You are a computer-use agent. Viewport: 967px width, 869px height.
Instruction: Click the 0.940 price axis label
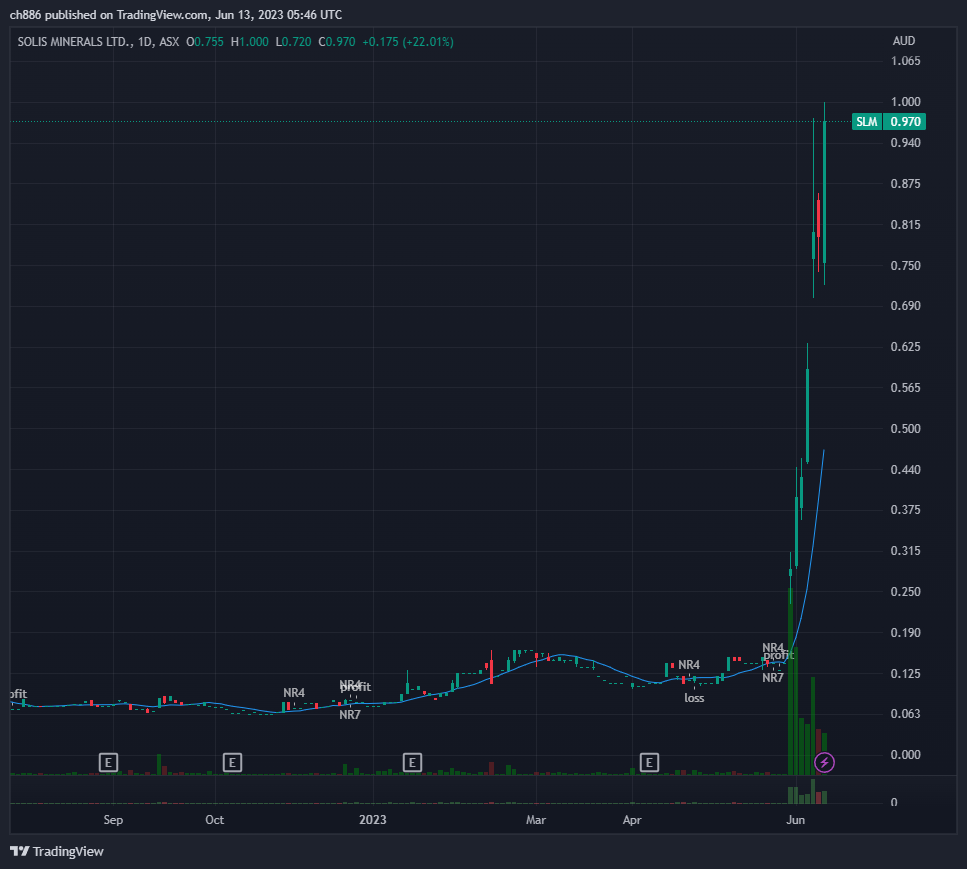905,143
